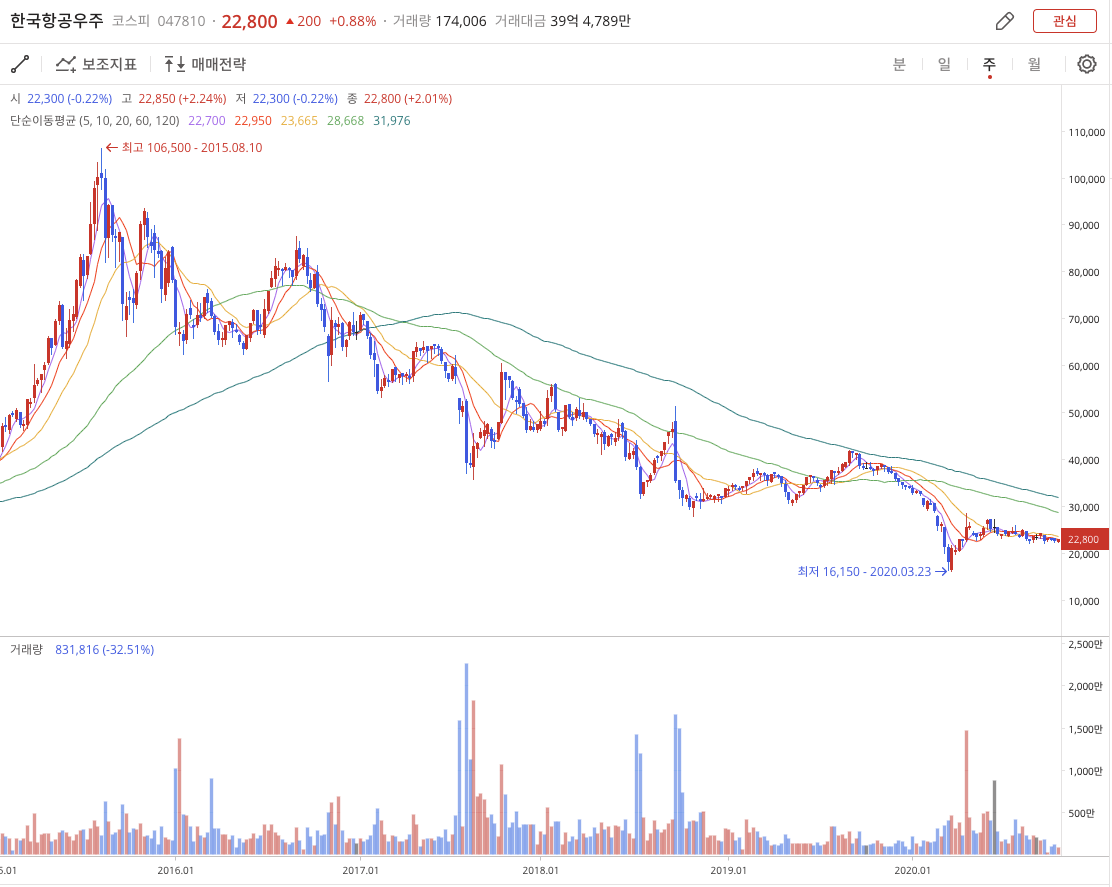The image size is (1112, 887).
Task: Click the red 22,800 price tag
Action: pos(1084,540)
